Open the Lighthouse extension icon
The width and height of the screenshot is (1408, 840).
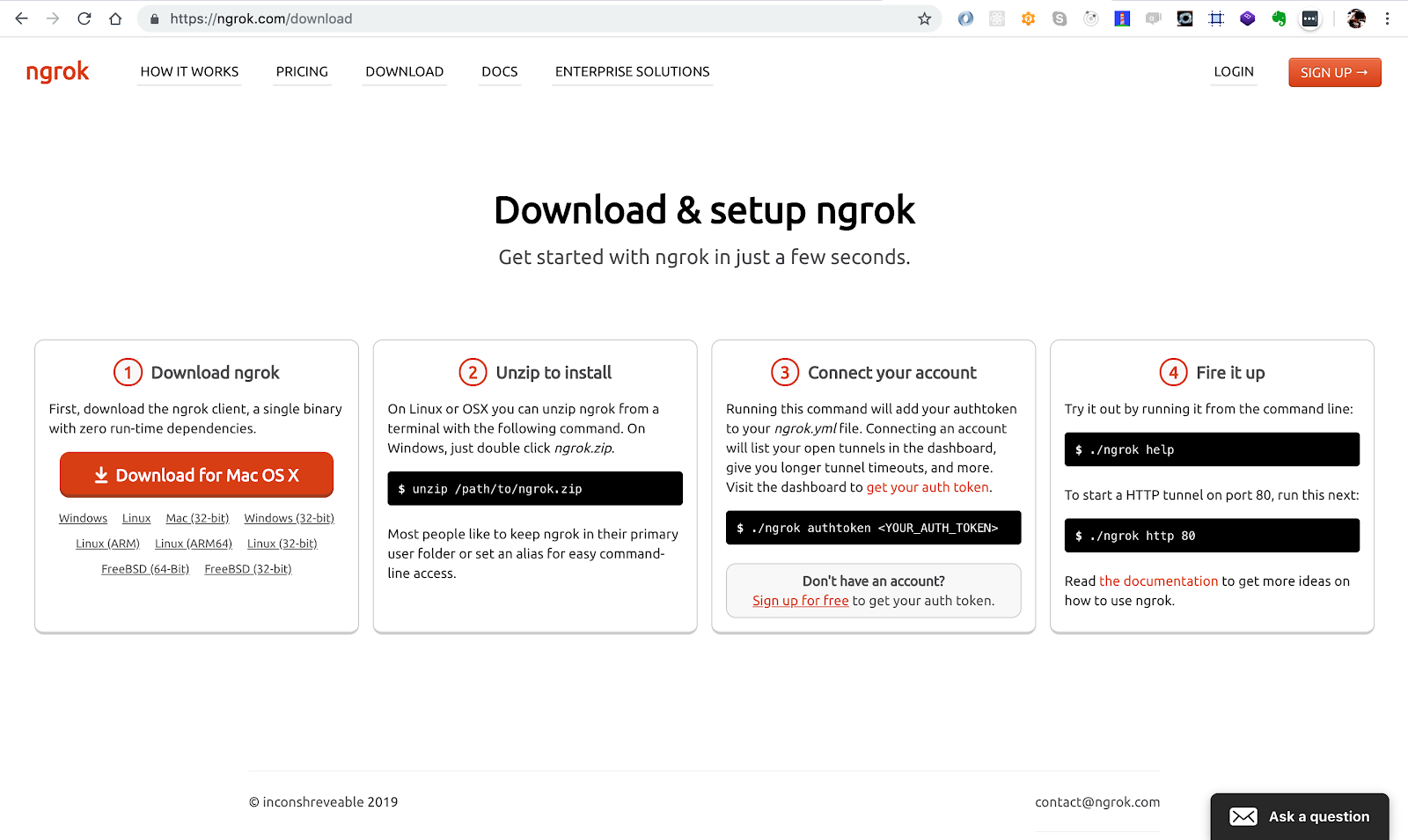tap(1122, 18)
